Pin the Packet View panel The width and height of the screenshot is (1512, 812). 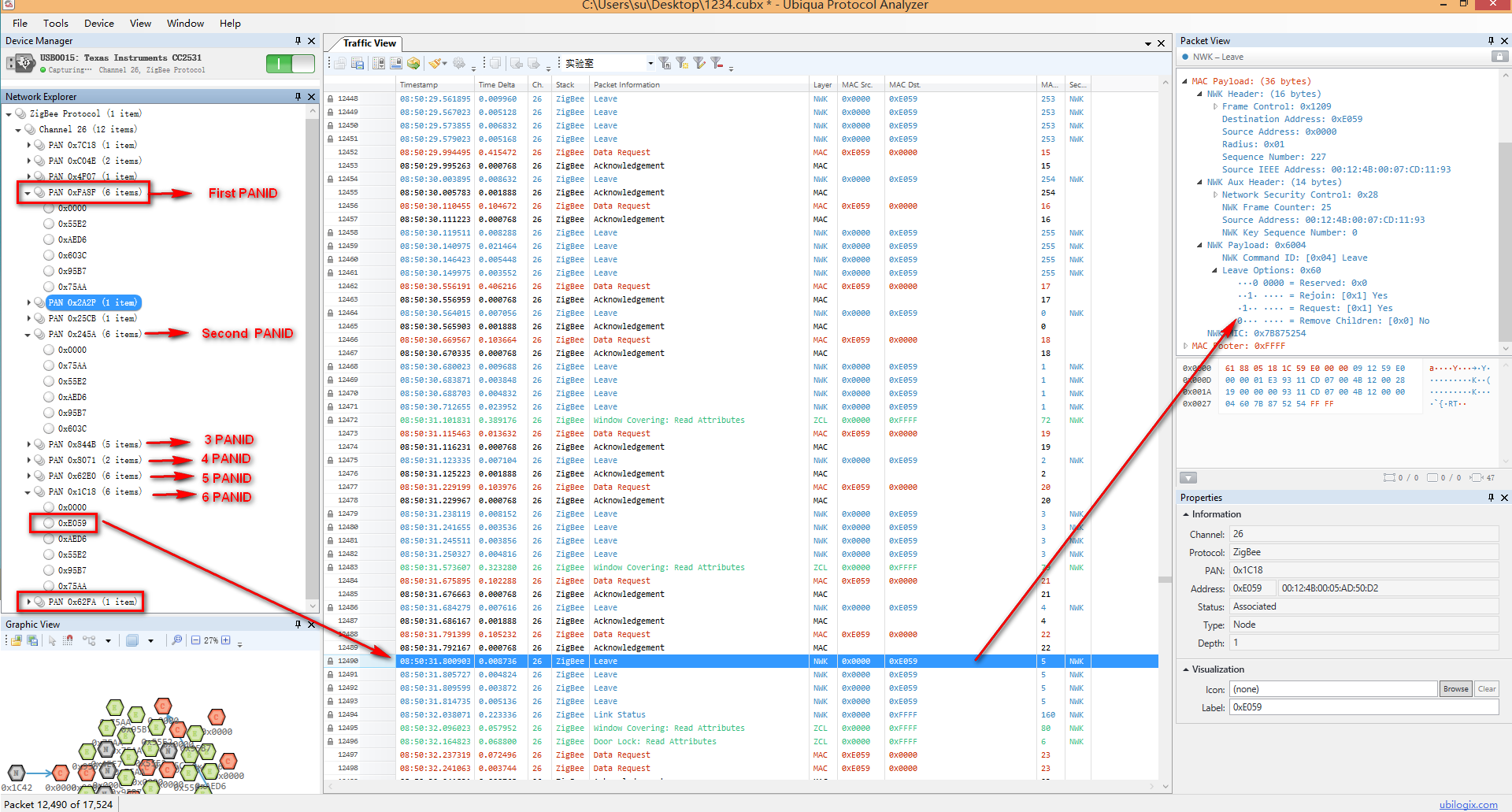1491,41
